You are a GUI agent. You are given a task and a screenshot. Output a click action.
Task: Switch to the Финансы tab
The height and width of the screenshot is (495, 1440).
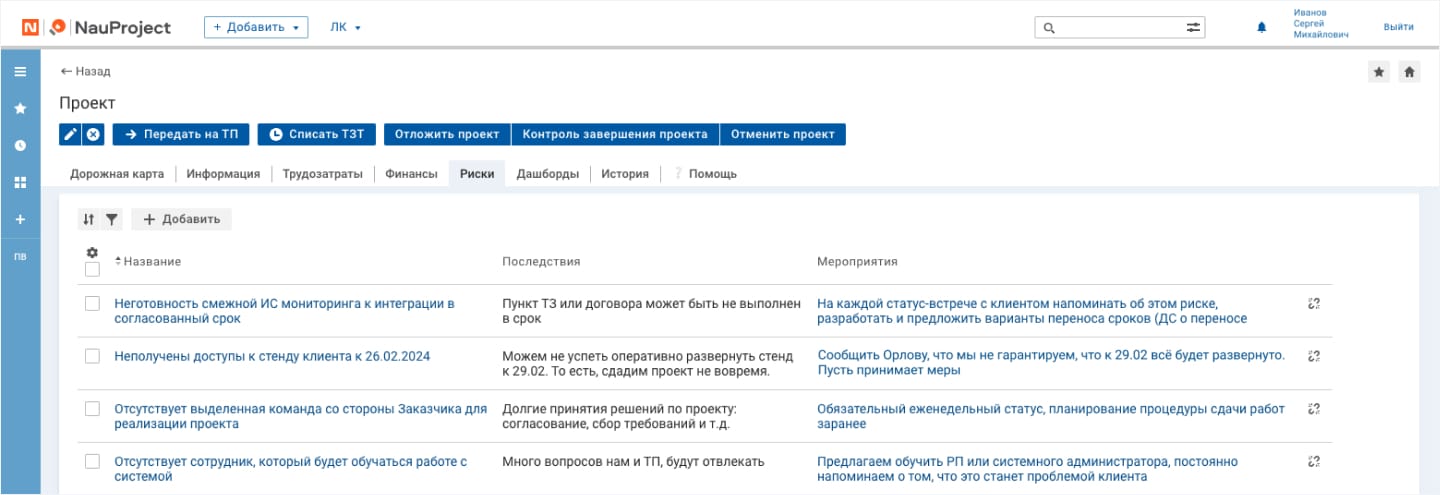tap(411, 174)
